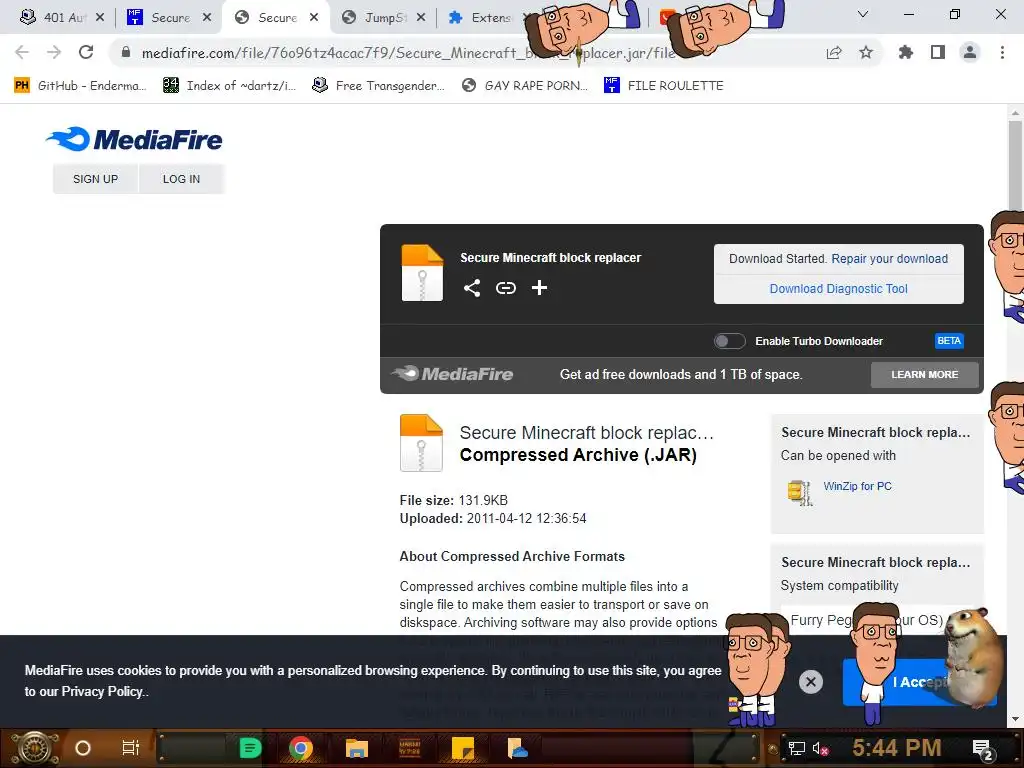The image size is (1024, 768).
Task: Dismiss the cookie banner with X
Action: point(810,682)
